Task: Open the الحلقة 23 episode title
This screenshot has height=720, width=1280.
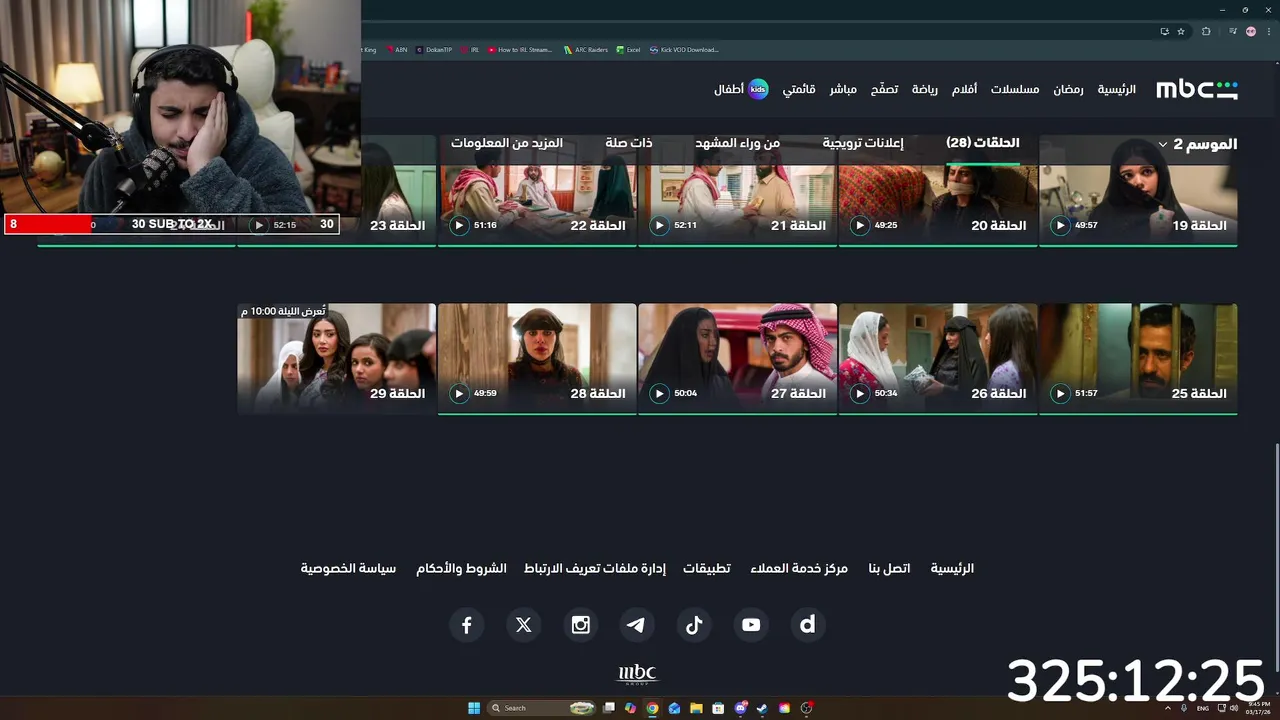Action: 397,226
